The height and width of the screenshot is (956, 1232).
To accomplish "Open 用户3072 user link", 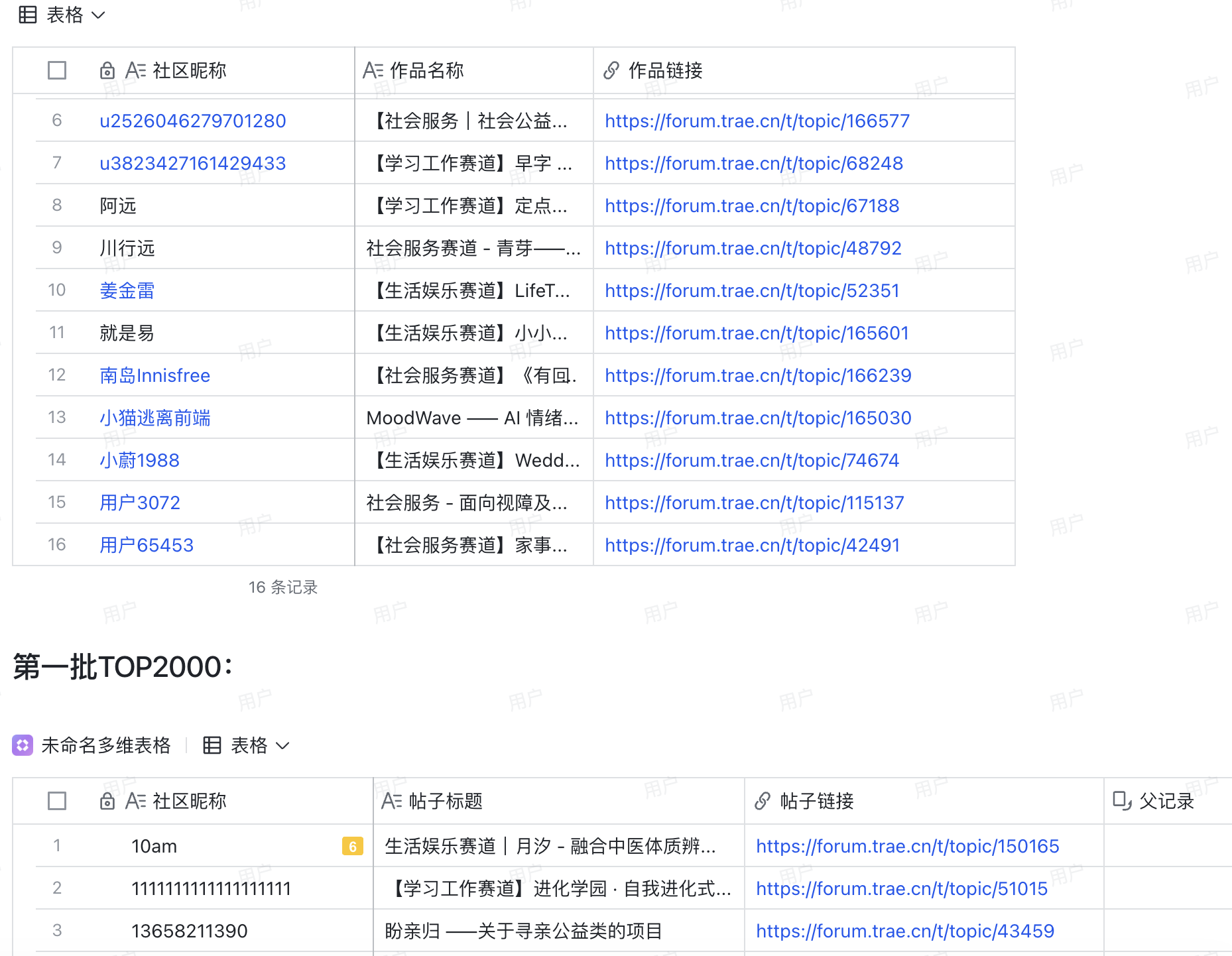I will click(140, 503).
